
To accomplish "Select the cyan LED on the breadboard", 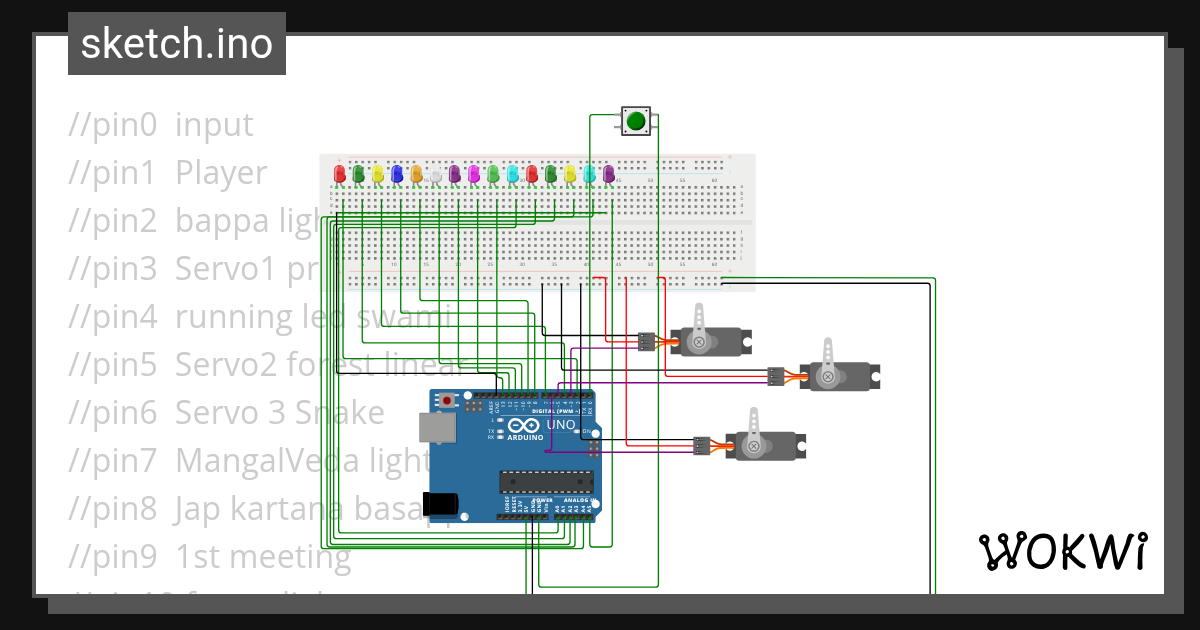I will [511, 175].
